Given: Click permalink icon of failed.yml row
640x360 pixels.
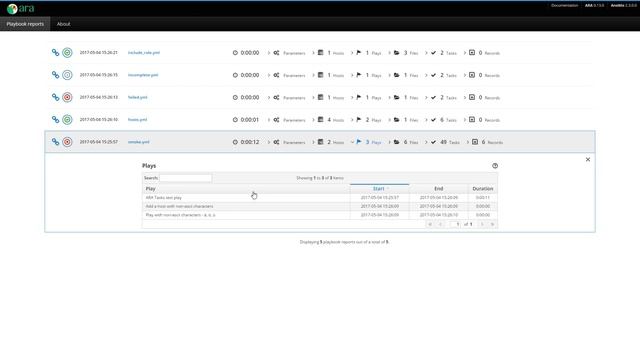Looking at the screenshot, I should pos(56,97).
